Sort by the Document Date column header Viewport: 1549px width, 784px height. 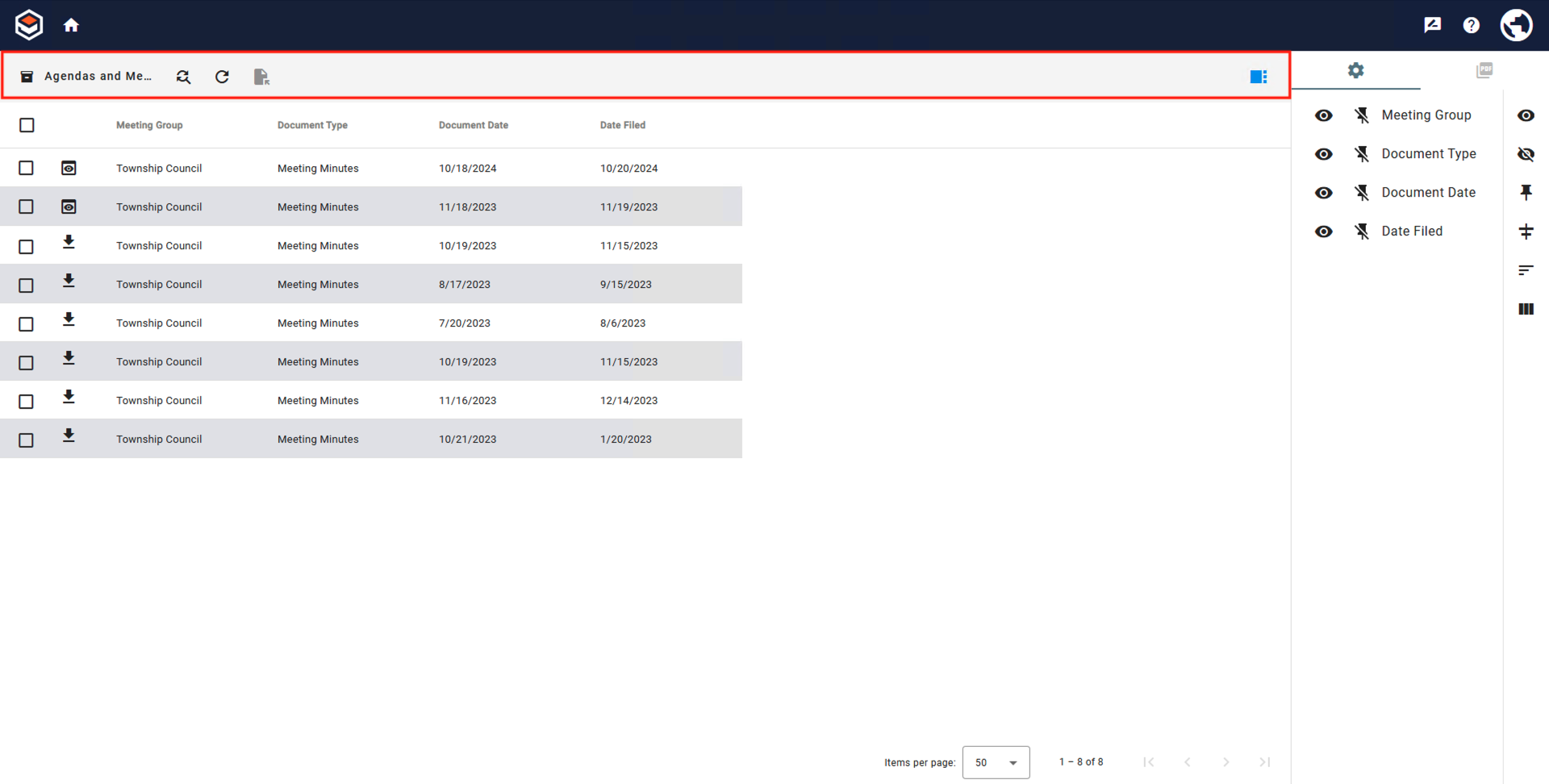coord(474,125)
